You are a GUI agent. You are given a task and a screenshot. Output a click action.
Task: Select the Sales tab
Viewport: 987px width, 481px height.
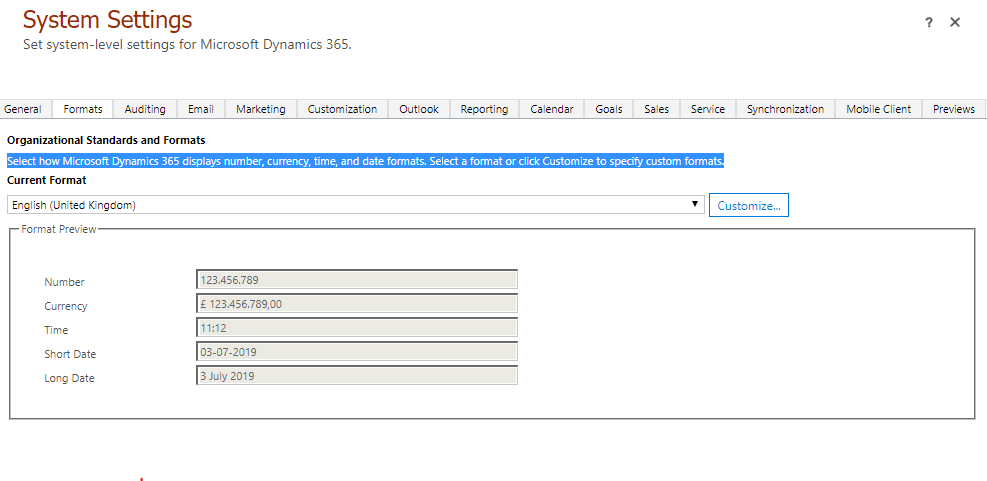(x=657, y=109)
